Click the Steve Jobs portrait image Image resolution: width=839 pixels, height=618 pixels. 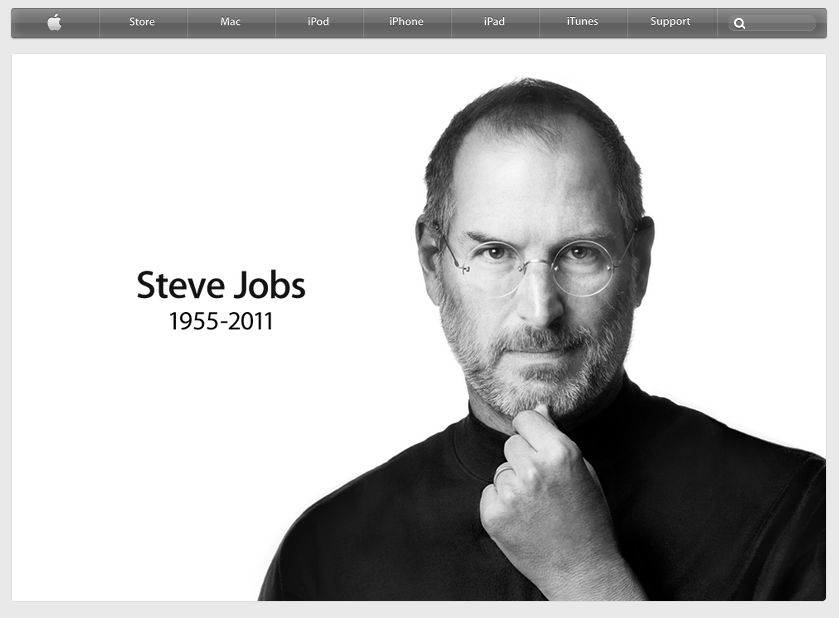coord(541,339)
